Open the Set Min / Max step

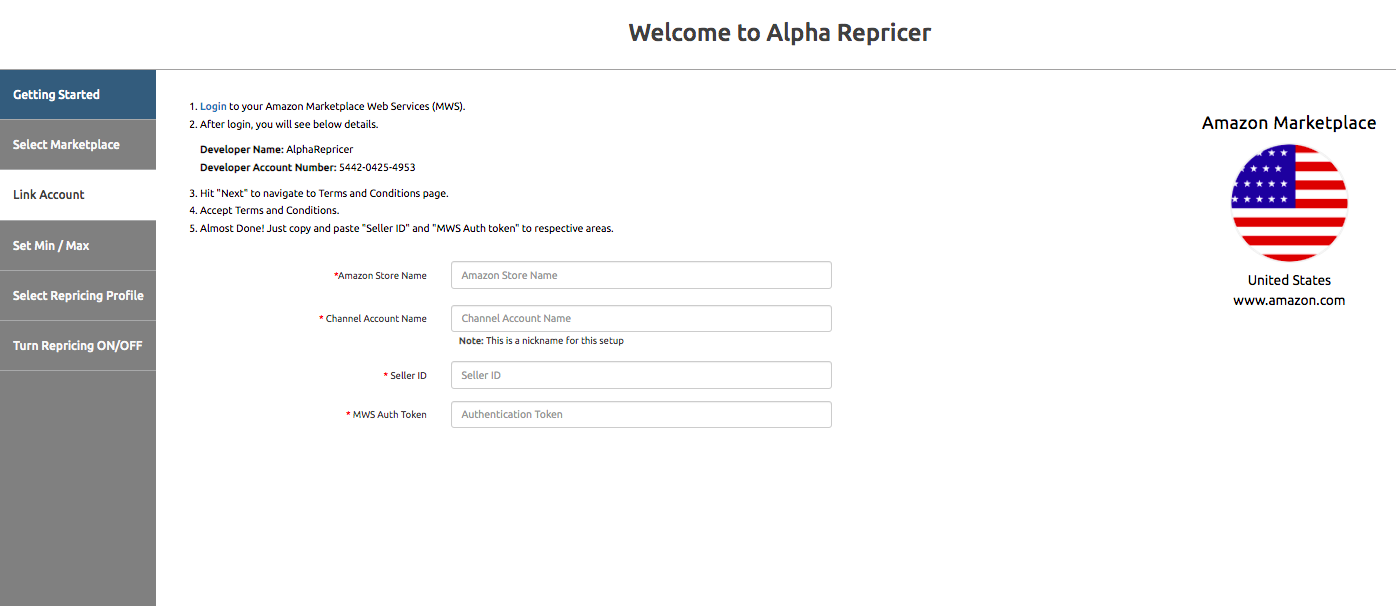coord(78,245)
